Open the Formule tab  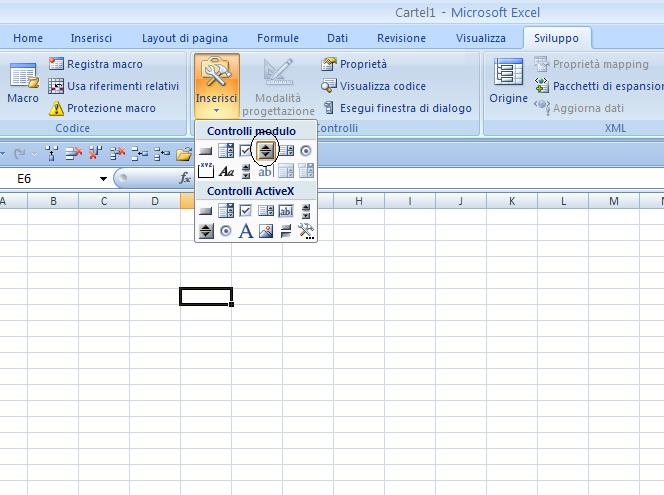278,38
